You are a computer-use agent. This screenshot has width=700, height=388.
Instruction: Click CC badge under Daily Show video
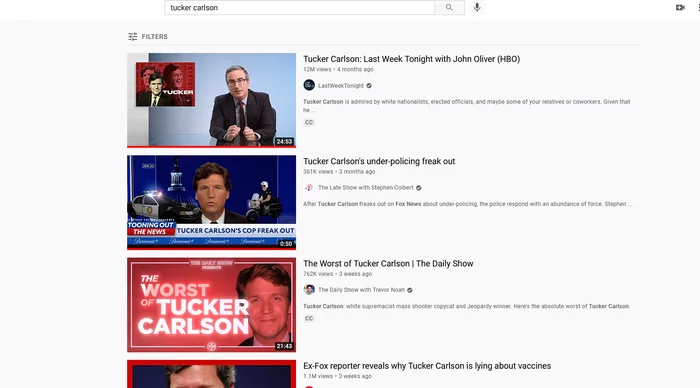pyautogui.click(x=309, y=318)
